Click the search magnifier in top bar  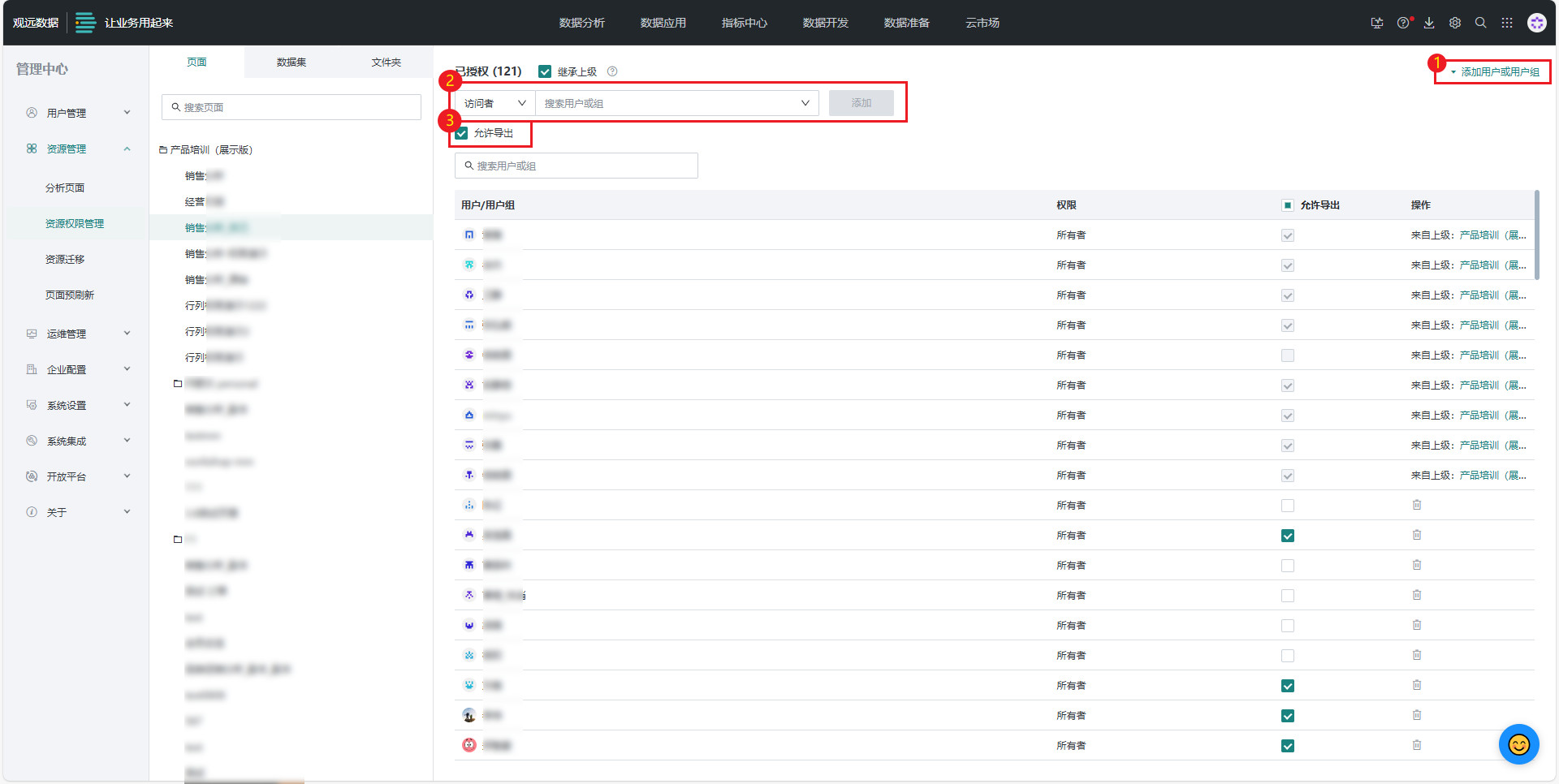click(1481, 23)
